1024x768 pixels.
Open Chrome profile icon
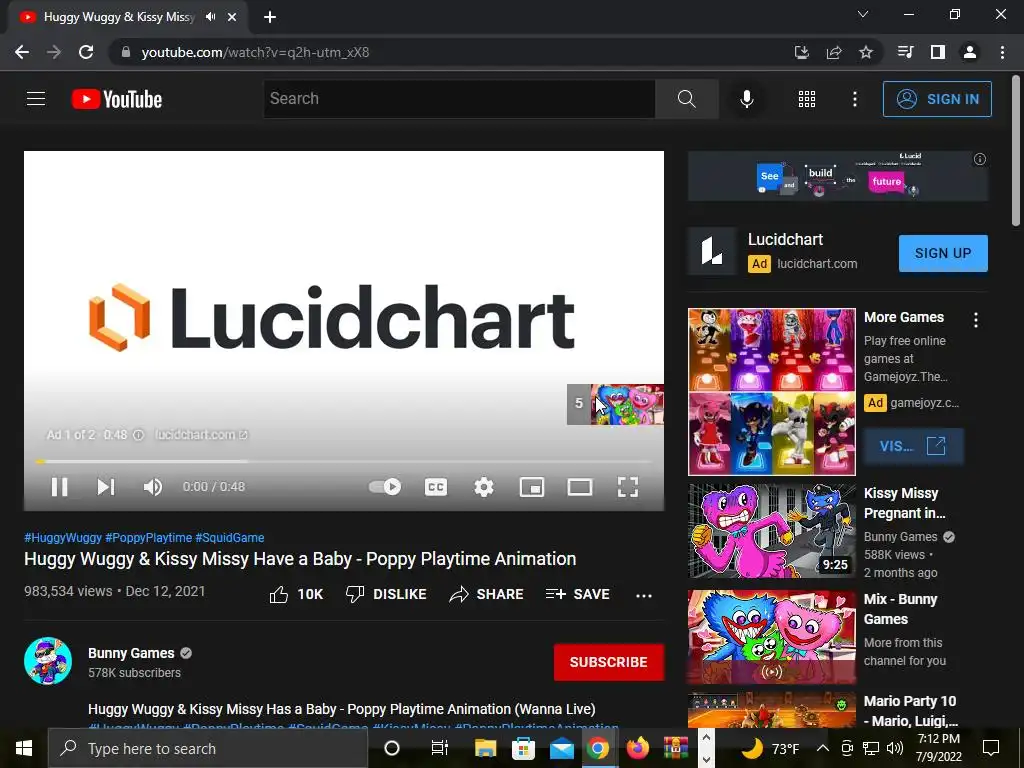click(970, 52)
